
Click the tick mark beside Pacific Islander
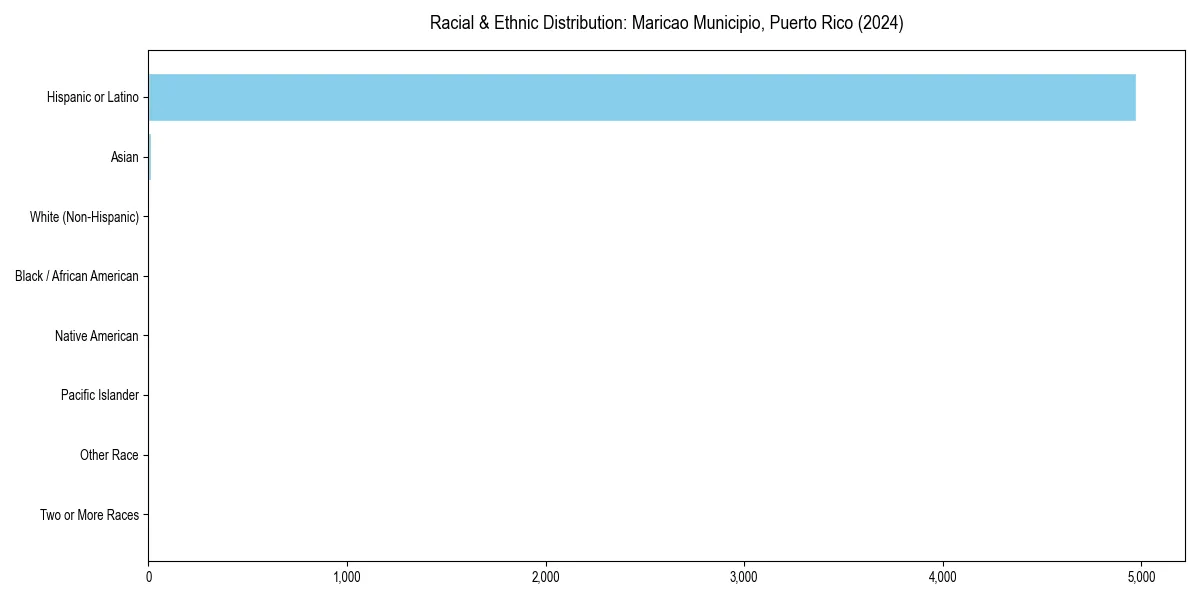point(144,396)
